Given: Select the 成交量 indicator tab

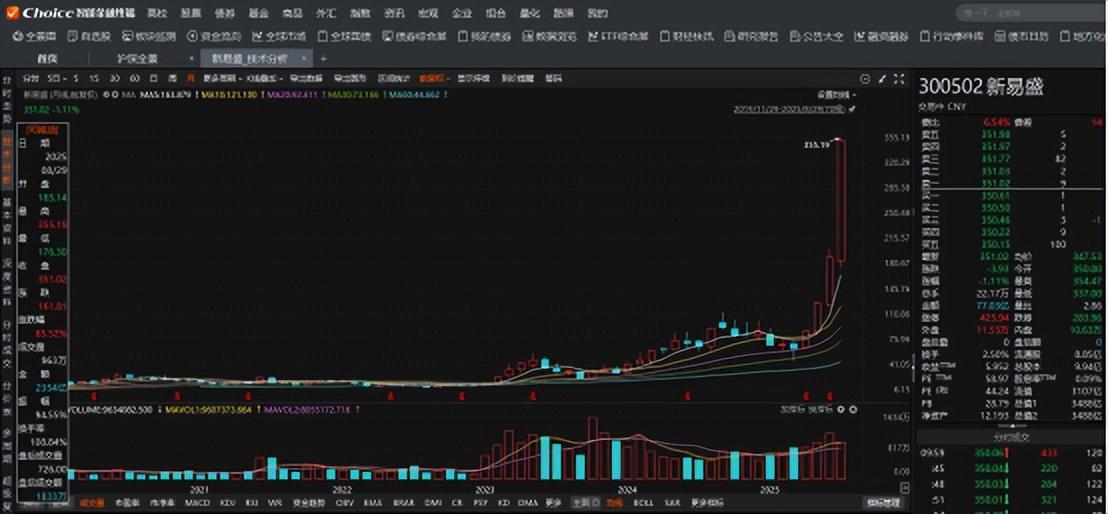Looking at the screenshot, I should [x=91, y=503].
